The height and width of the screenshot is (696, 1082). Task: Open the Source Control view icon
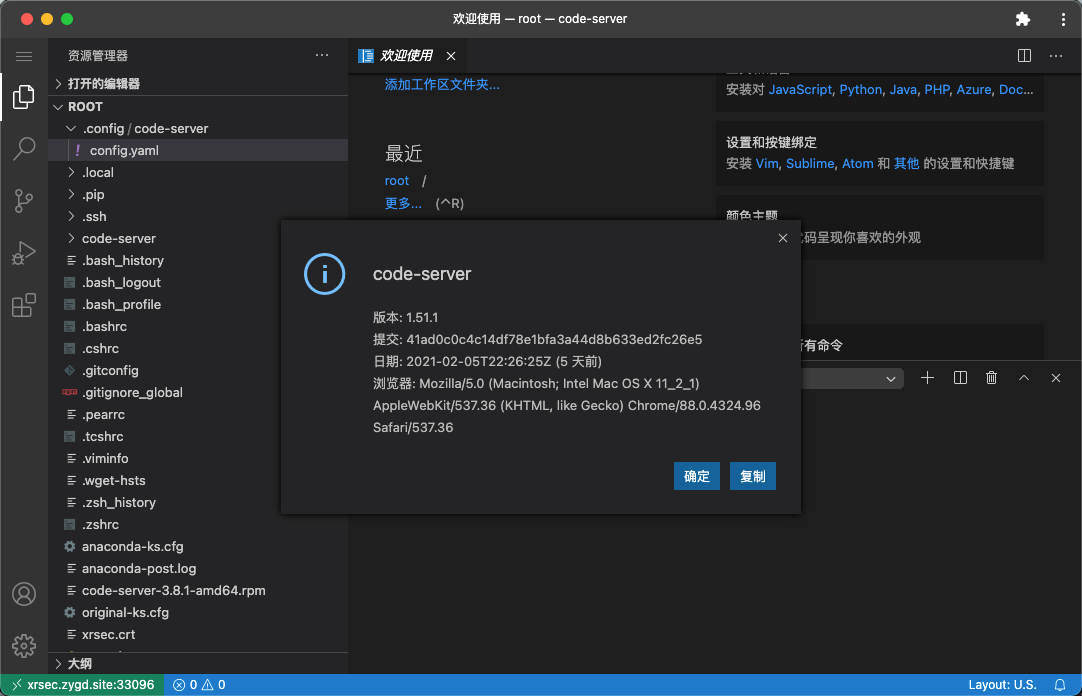[x=23, y=201]
